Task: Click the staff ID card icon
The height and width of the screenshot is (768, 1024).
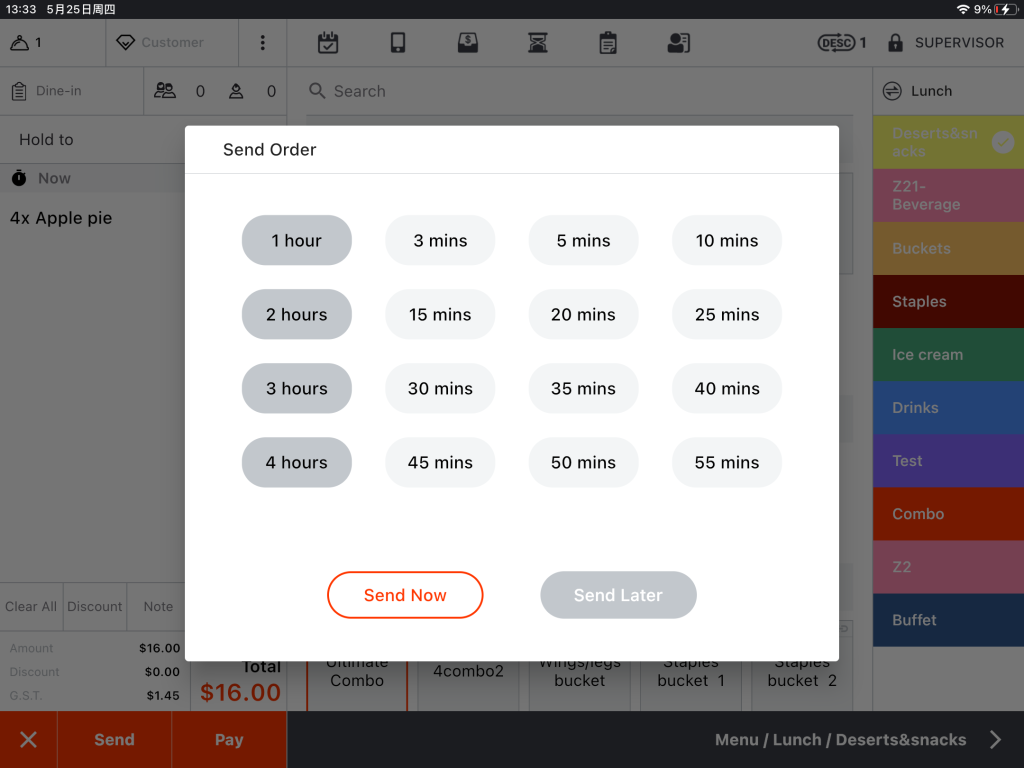Action: pyautogui.click(x=678, y=43)
